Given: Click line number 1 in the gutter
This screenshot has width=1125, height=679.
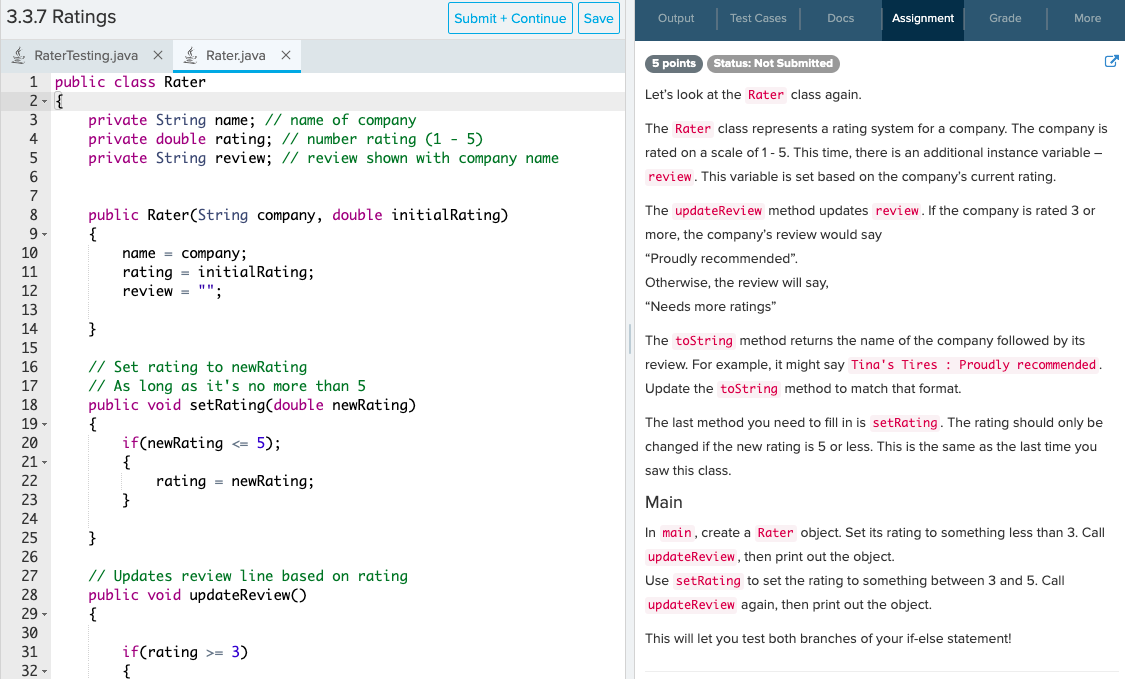Looking at the screenshot, I should 33,82.
